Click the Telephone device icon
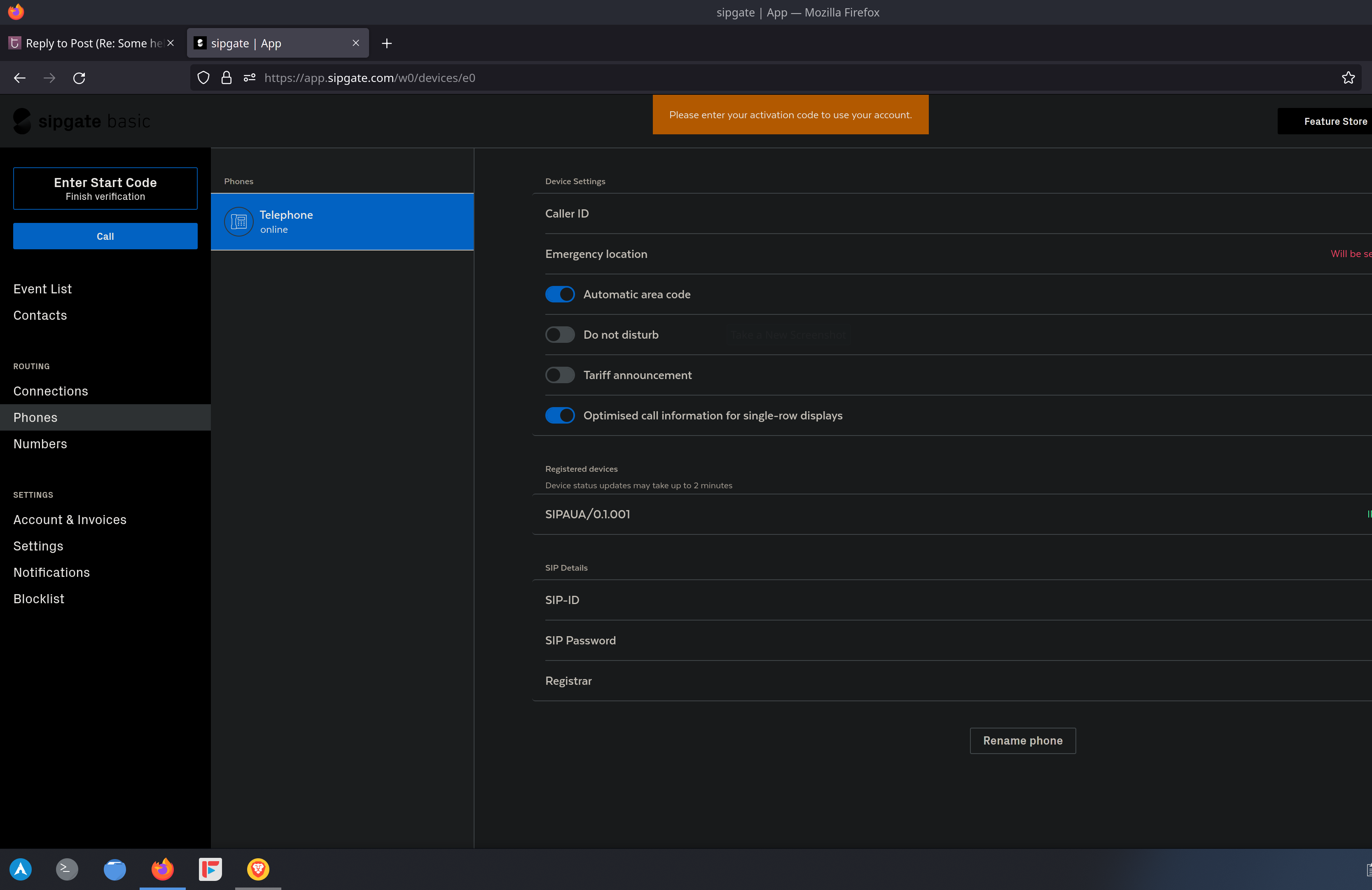 pos(238,222)
